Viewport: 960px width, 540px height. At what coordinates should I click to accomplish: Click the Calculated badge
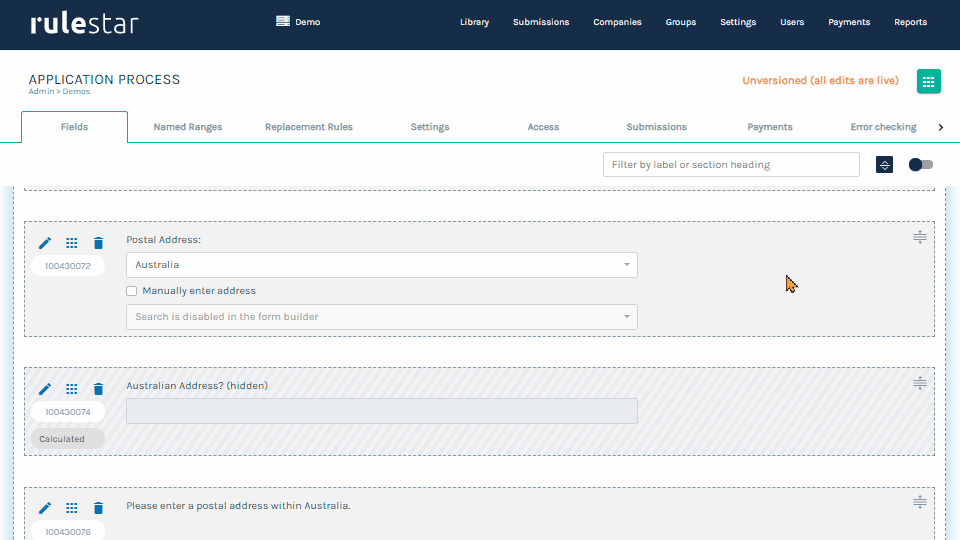[68, 439]
